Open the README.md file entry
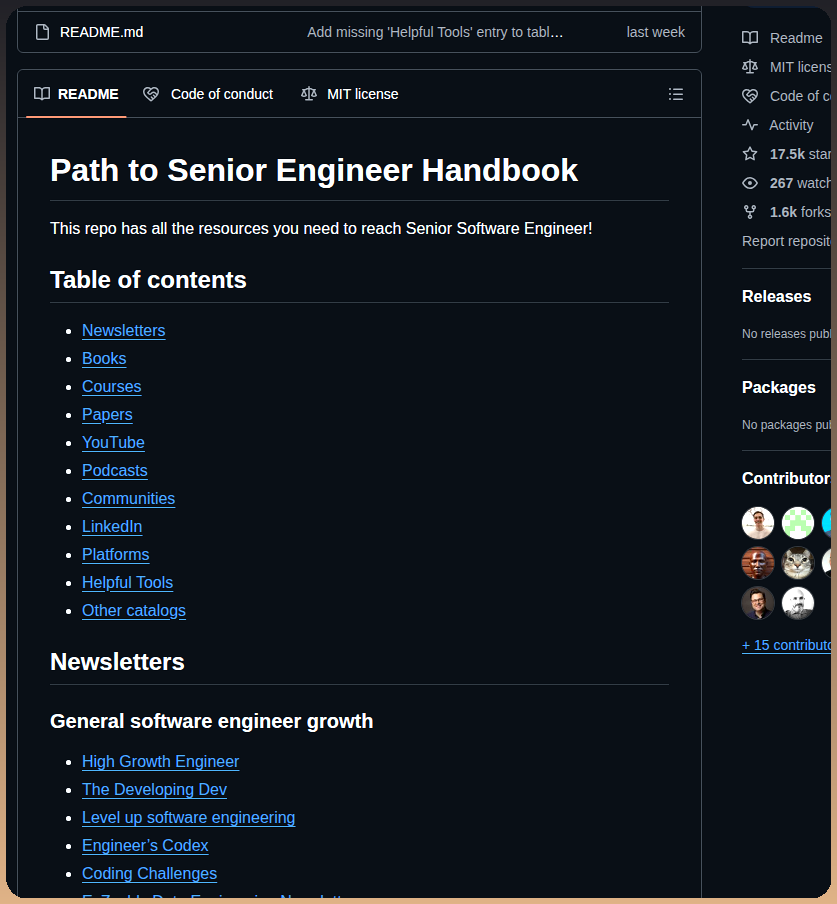Image resolution: width=837 pixels, height=904 pixels. pos(101,32)
